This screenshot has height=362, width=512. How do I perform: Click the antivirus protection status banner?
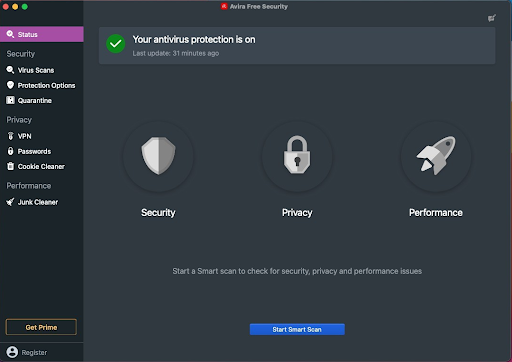click(x=297, y=46)
